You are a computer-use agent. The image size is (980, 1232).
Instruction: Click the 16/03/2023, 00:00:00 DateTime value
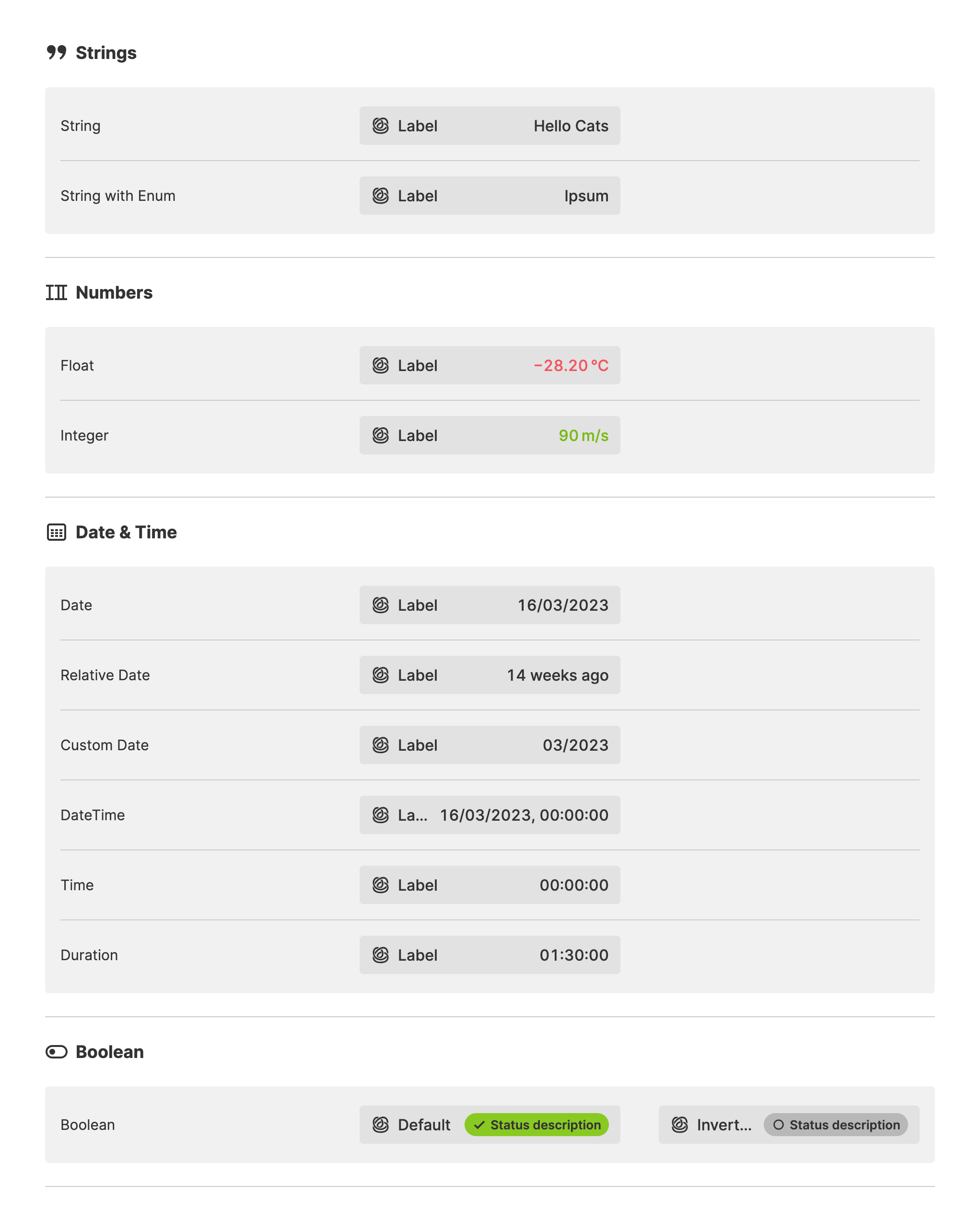[x=524, y=815]
